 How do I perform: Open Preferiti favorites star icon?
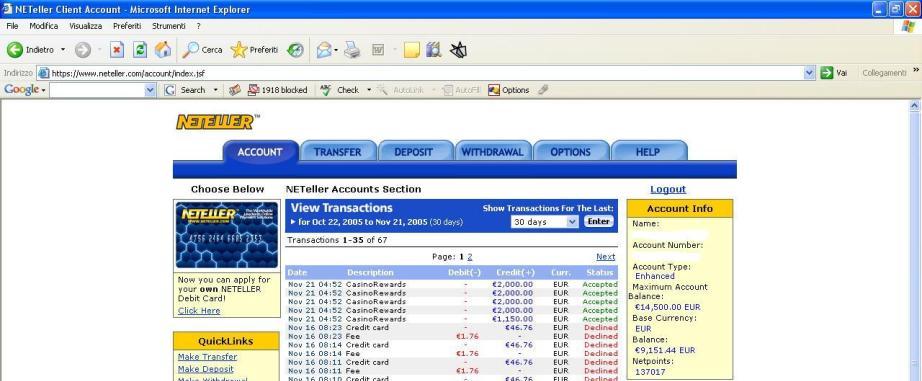(254, 50)
